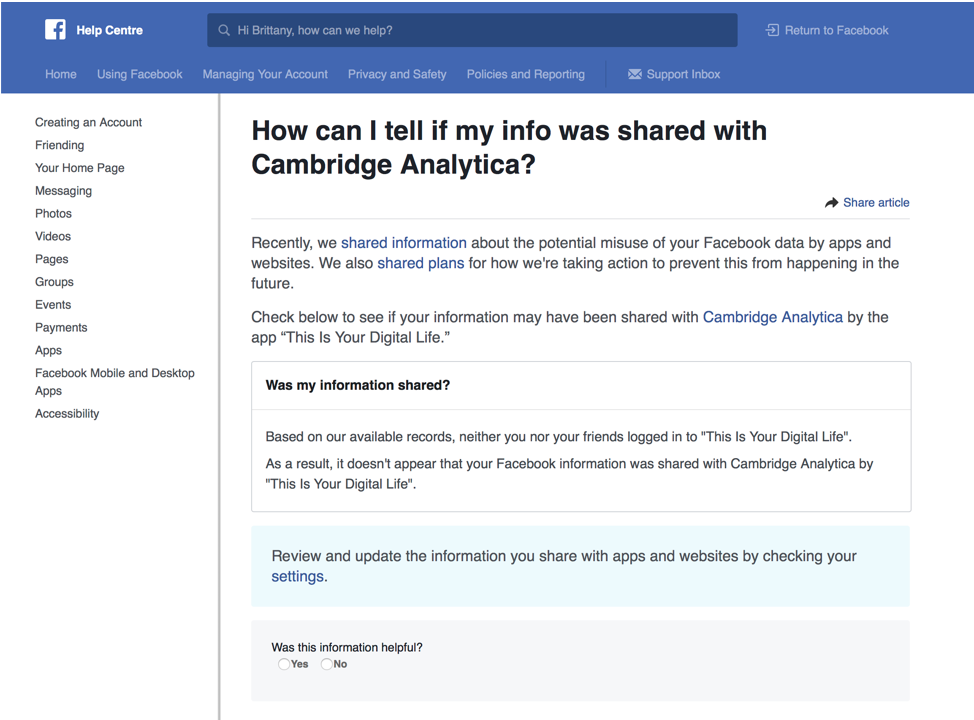Open the Apps sidebar topic

(x=48, y=350)
